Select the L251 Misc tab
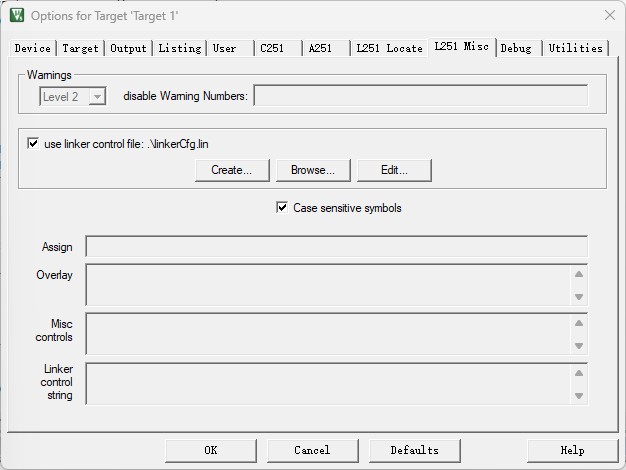Screen dimensions: 626x470 (462, 47)
